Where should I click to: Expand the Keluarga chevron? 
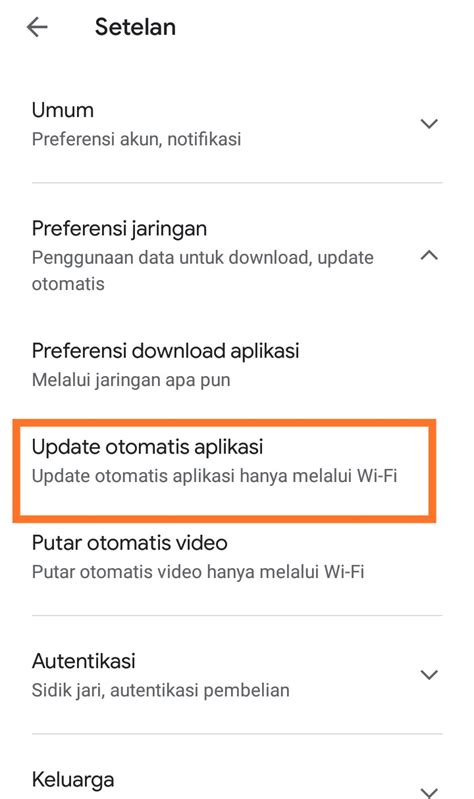[x=429, y=792]
